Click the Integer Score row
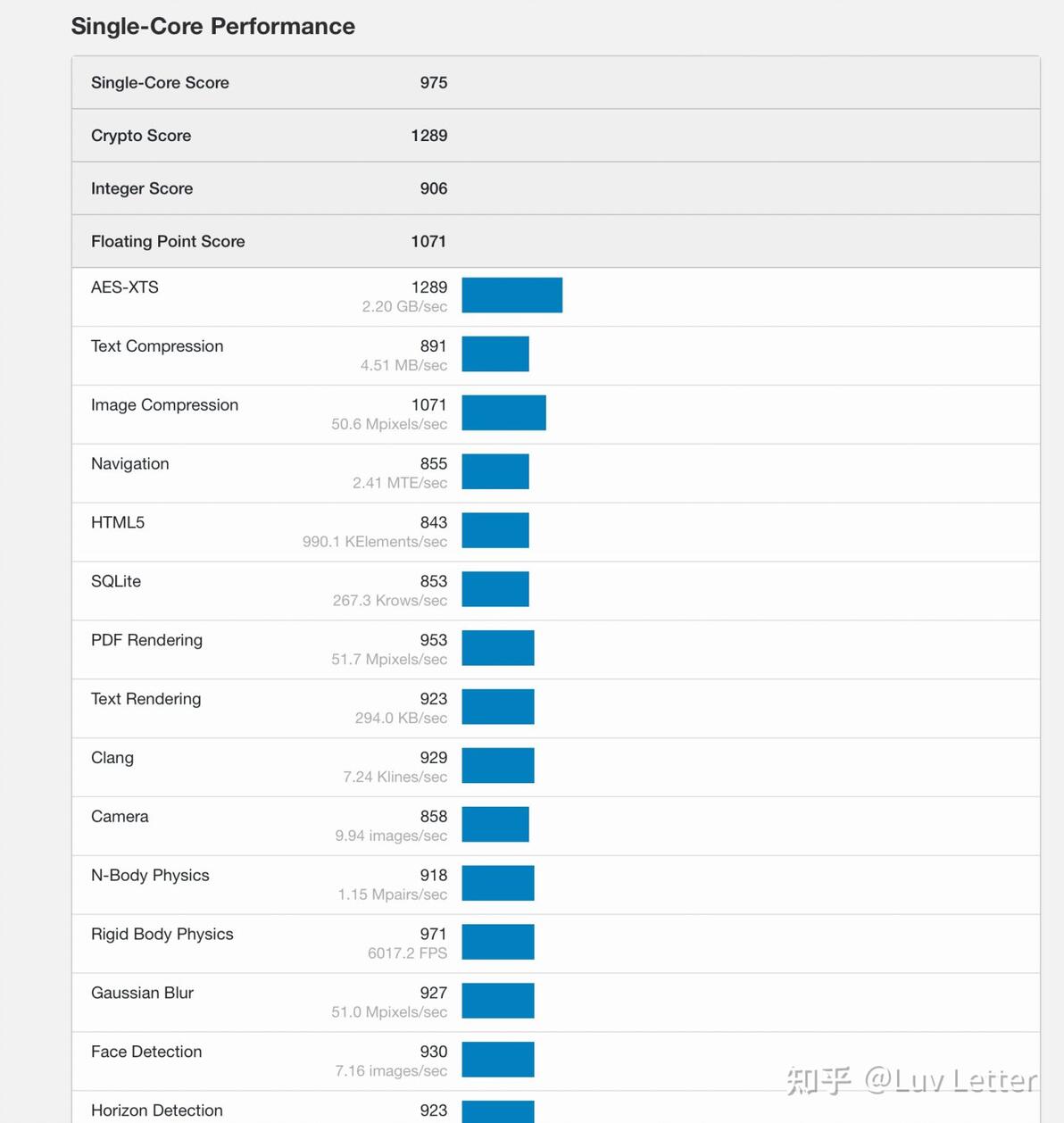This screenshot has width=1064, height=1123. pos(555,188)
